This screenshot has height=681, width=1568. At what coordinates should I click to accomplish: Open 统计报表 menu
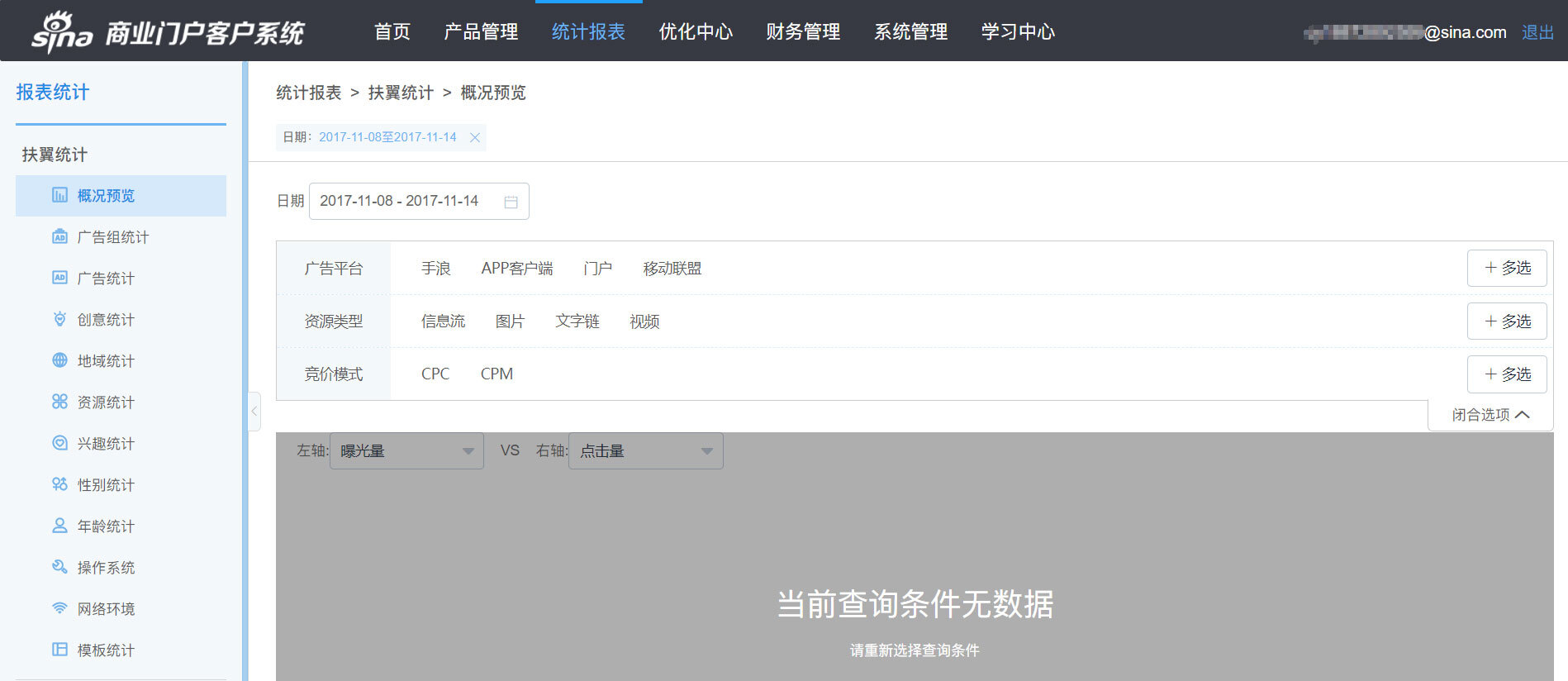click(588, 31)
